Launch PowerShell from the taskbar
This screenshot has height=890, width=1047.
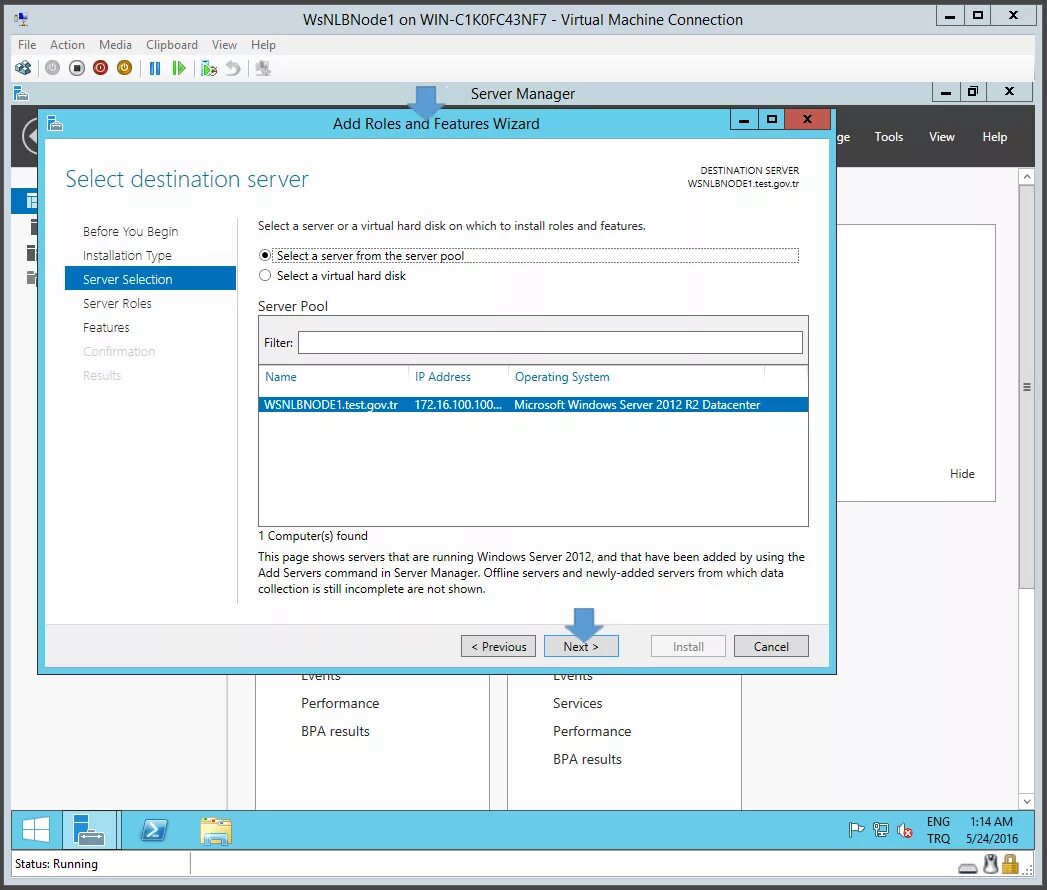pos(154,831)
